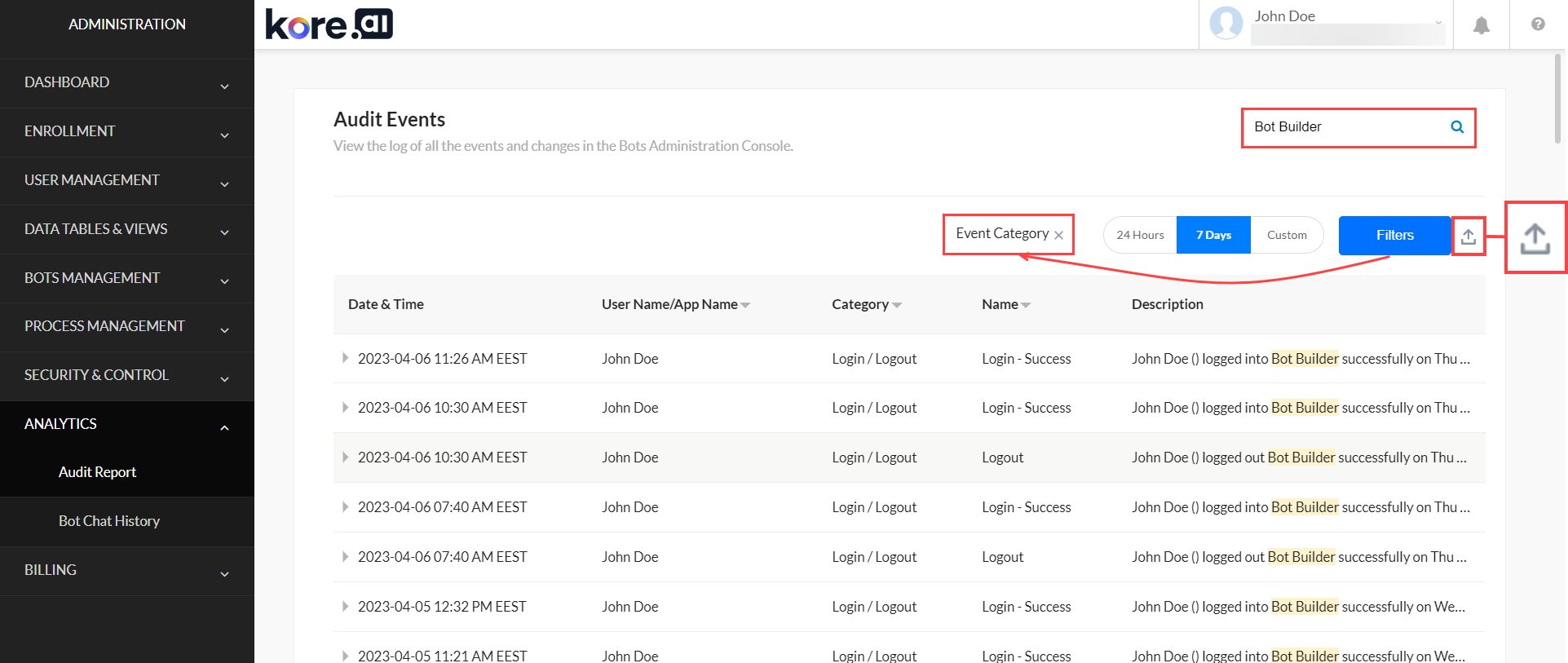Open the Audit Report link
This screenshot has height=663, width=1568.
(x=97, y=472)
